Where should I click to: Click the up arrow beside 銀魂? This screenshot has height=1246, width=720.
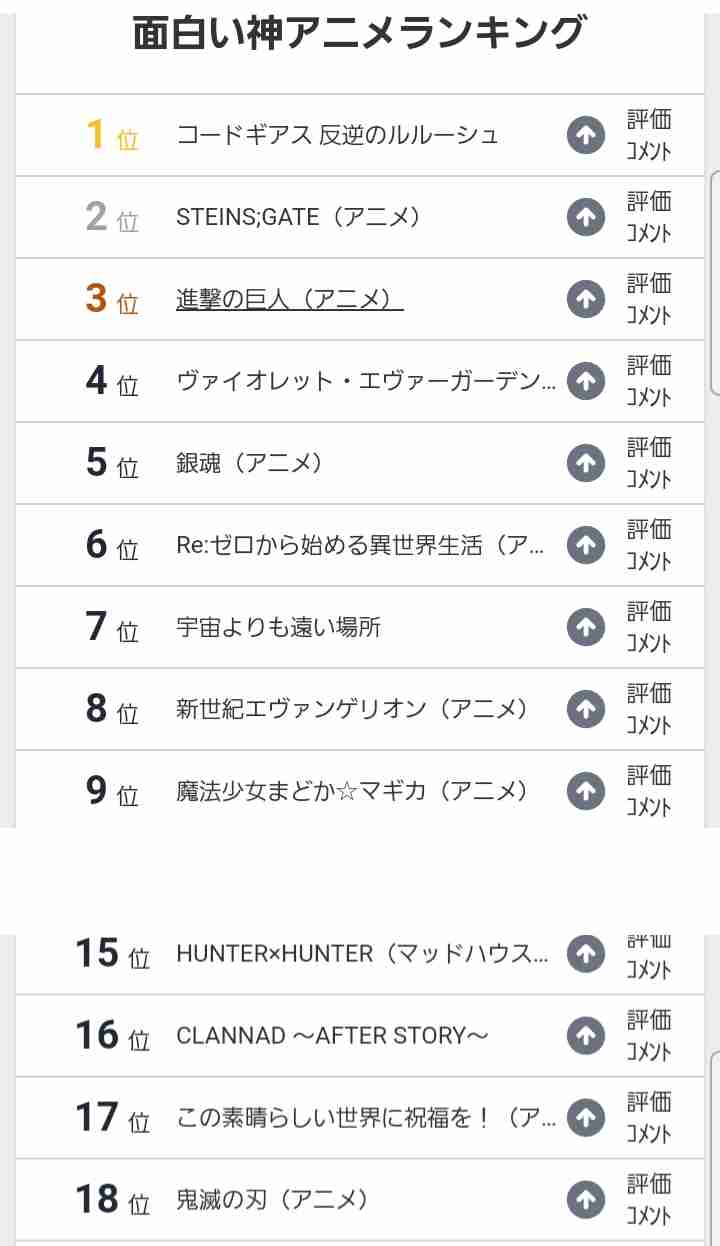click(586, 463)
